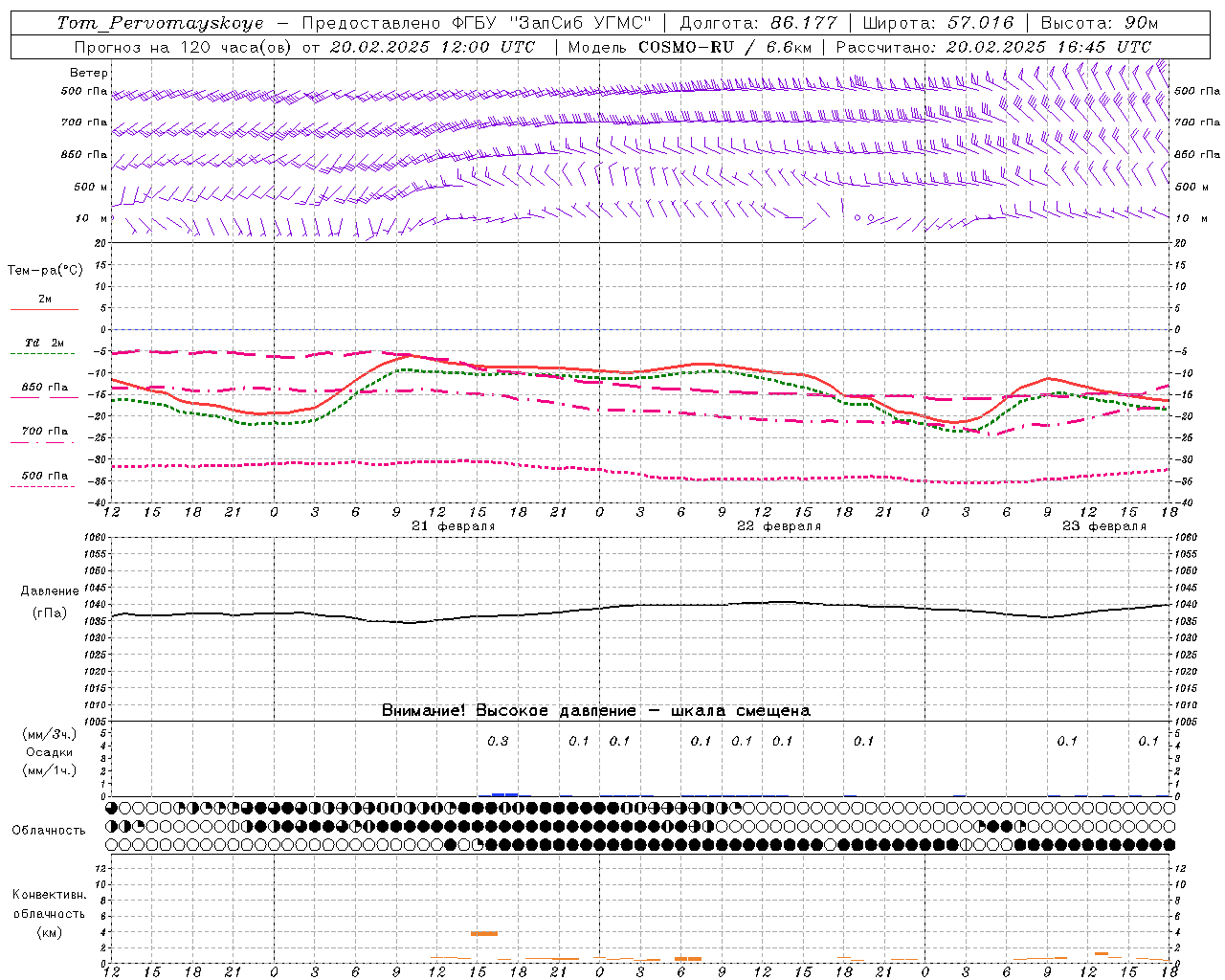Click the 'Тем-ра(°C)' temperature axis label
The image size is (1225, 980).
(x=45, y=271)
